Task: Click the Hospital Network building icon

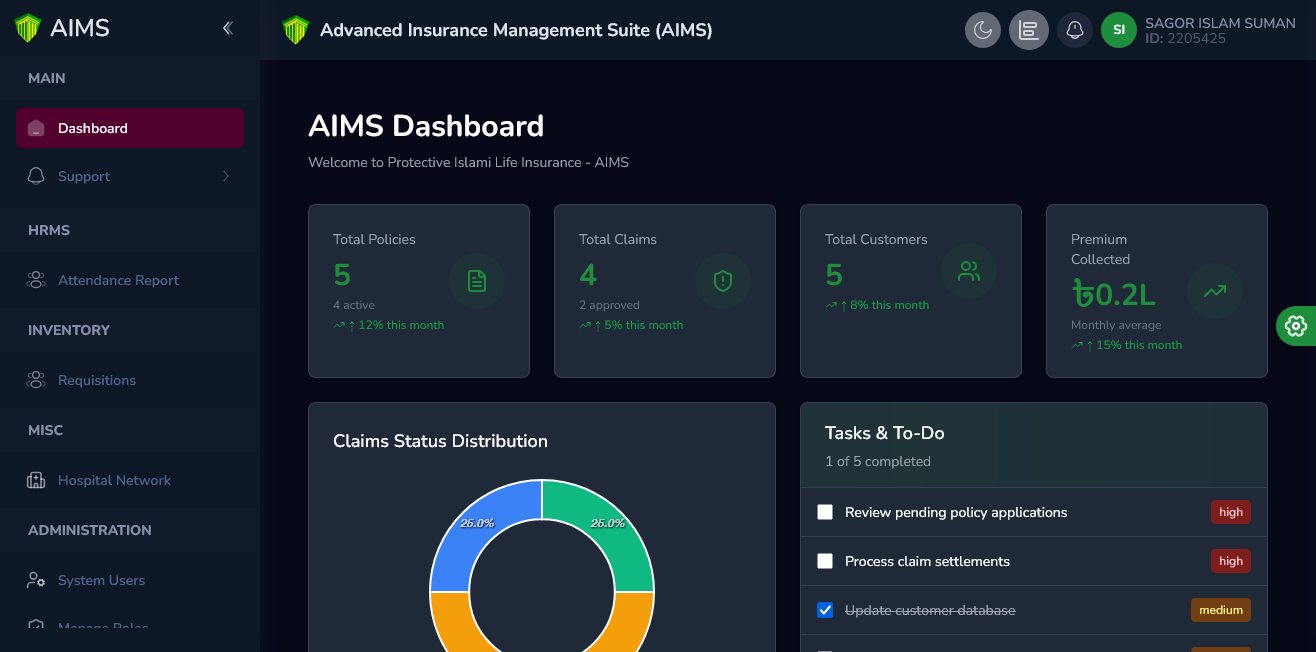Action: click(x=36, y=480)
